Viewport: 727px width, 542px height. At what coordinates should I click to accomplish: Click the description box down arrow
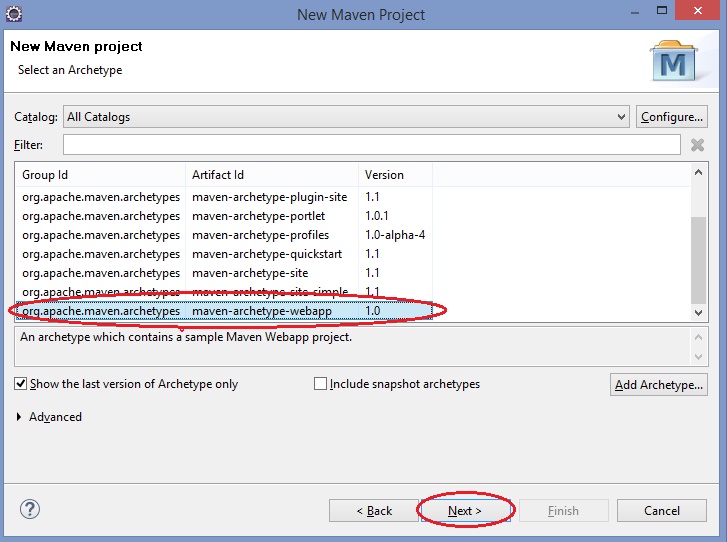pyautogui.click(x=698, y=357)
